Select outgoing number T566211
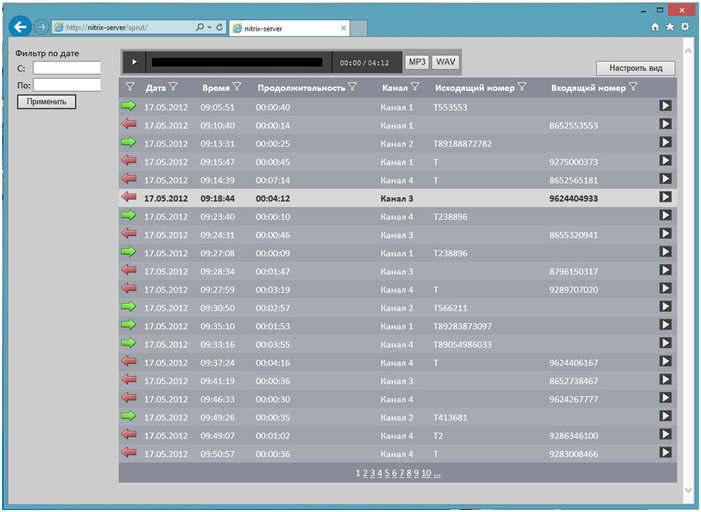The image size is (701, 512). click(450, 308)
